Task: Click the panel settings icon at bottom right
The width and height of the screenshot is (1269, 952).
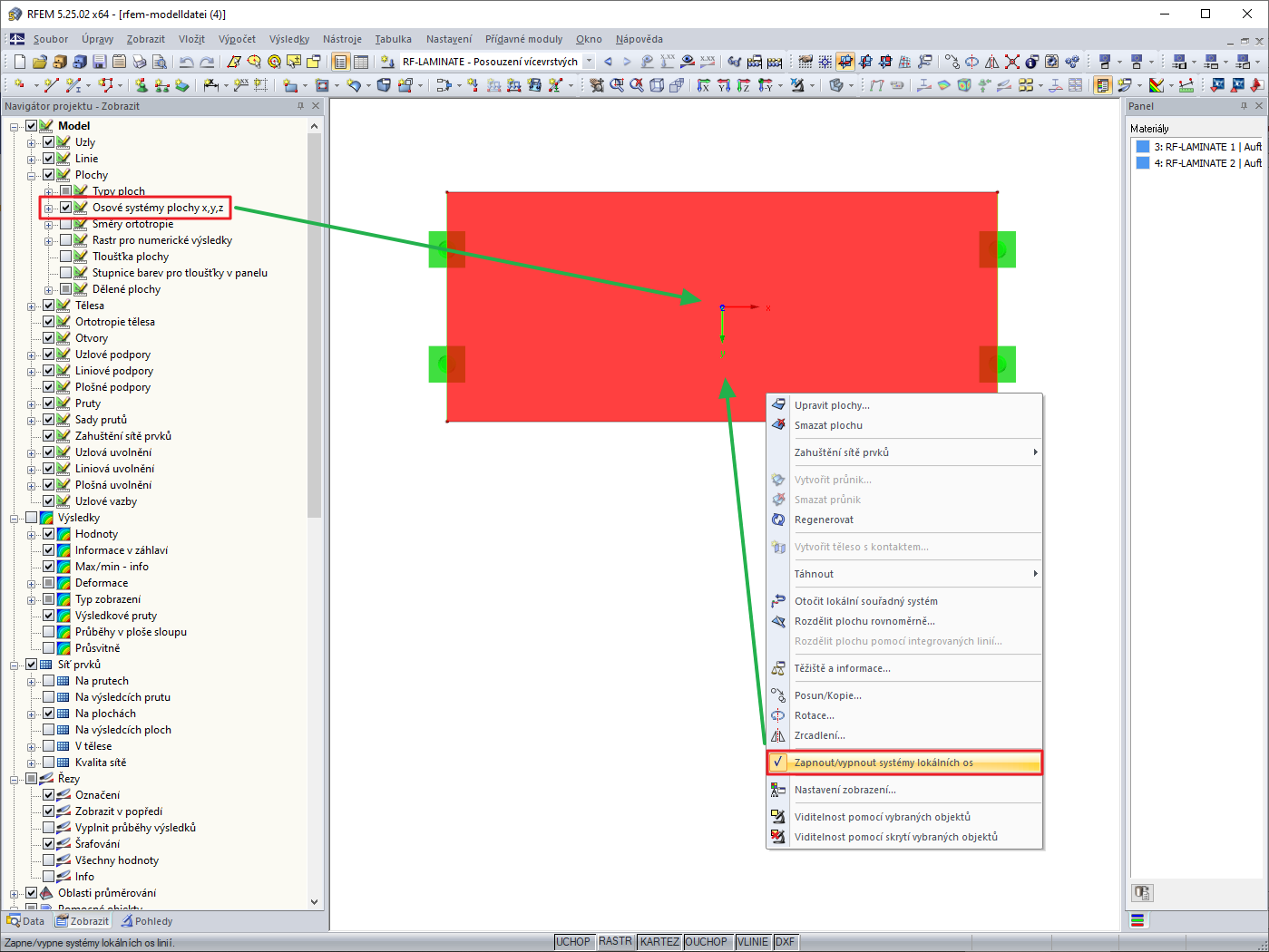Action: 1142,893
